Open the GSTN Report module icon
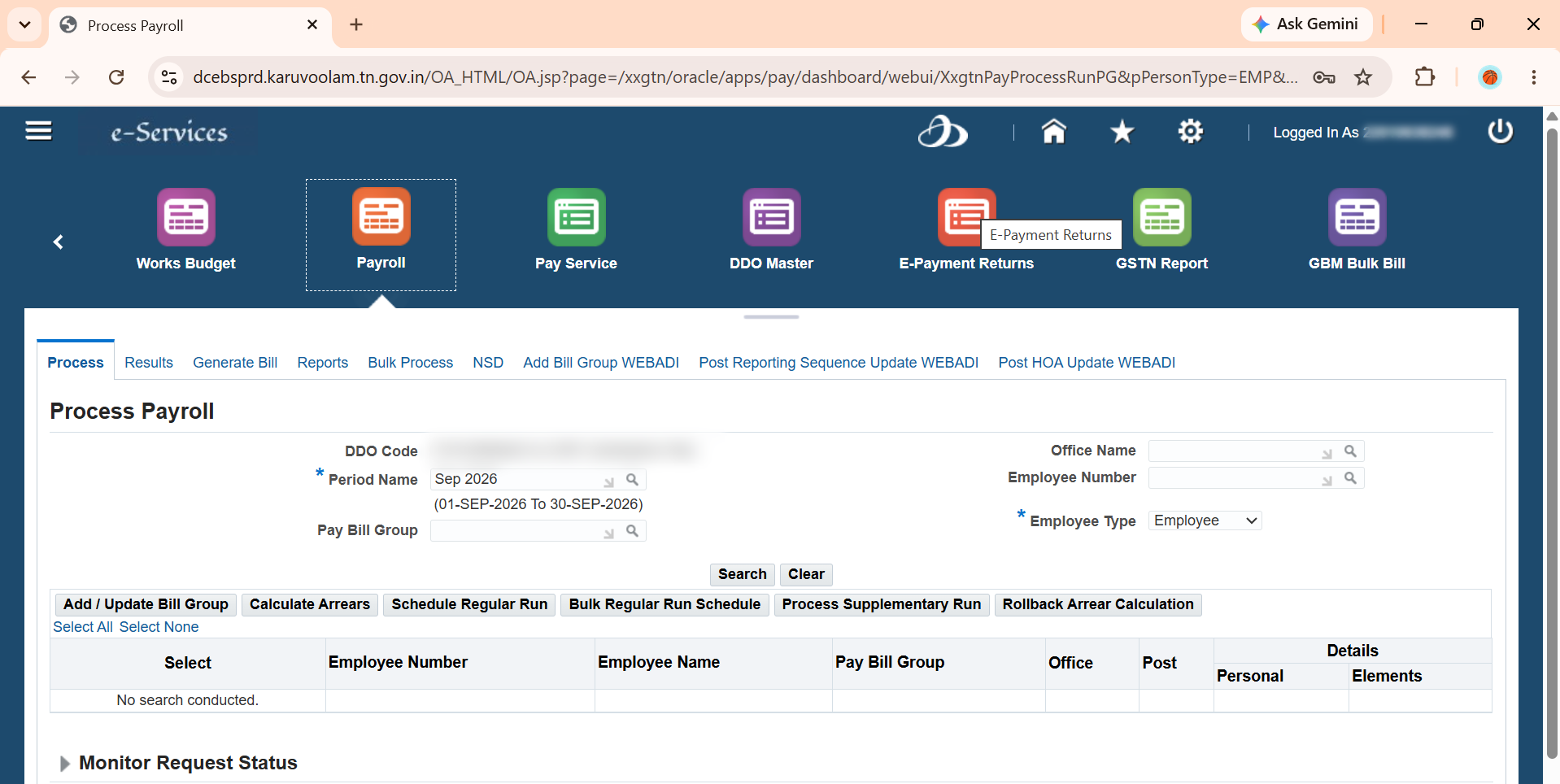Viewport: 1560px width, 784px height. pos(1162,217)
